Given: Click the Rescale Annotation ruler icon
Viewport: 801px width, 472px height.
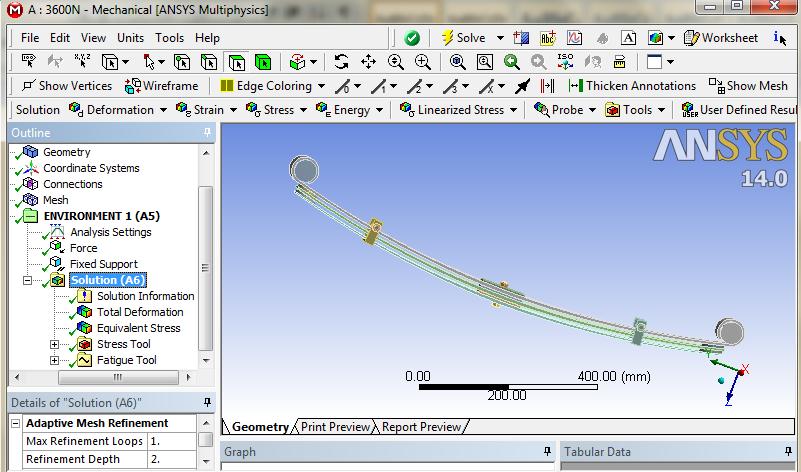Looking at the screenshot, I should point(619,62).
